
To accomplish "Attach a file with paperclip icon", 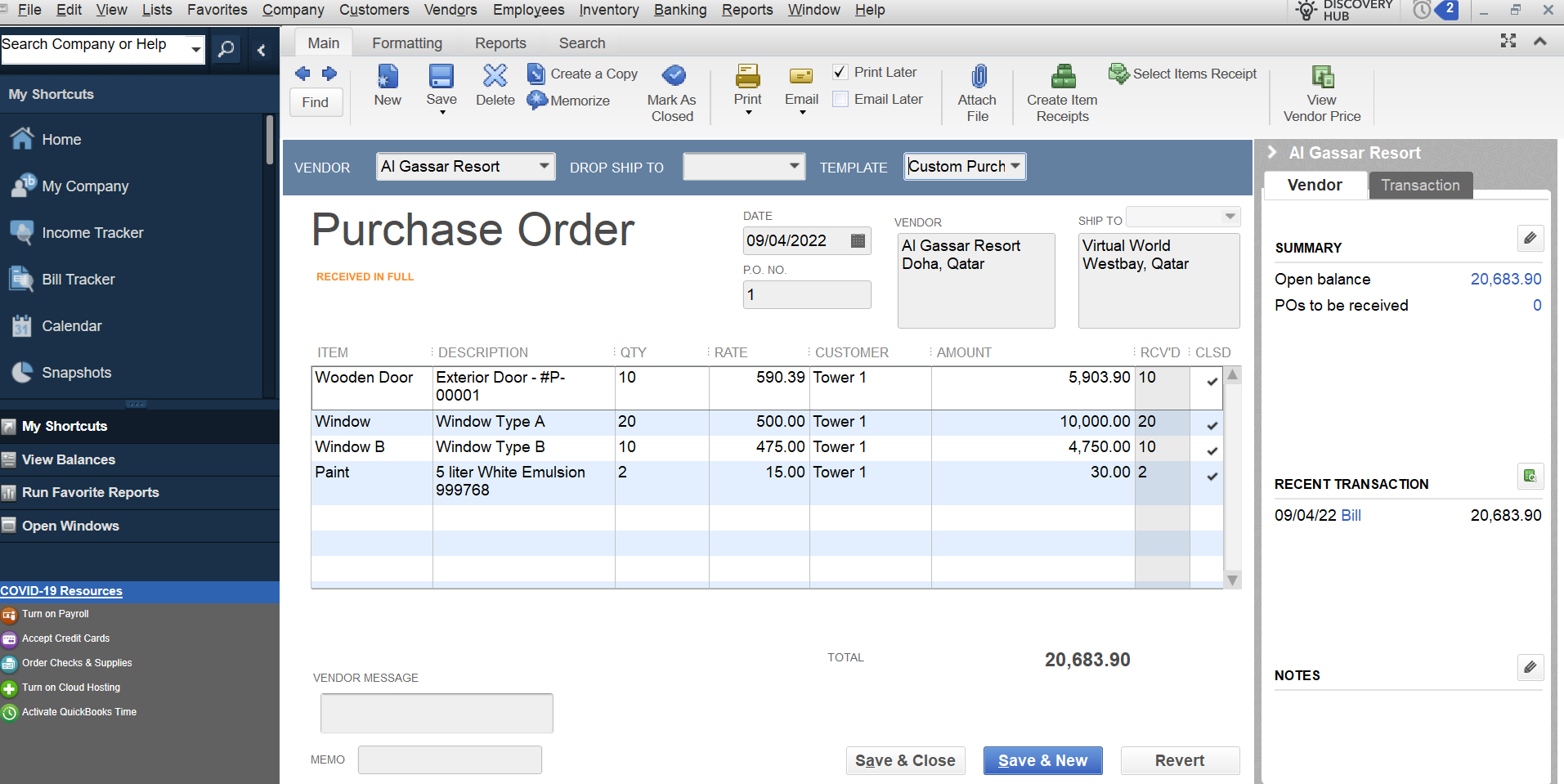I will (x=978, y=77).
